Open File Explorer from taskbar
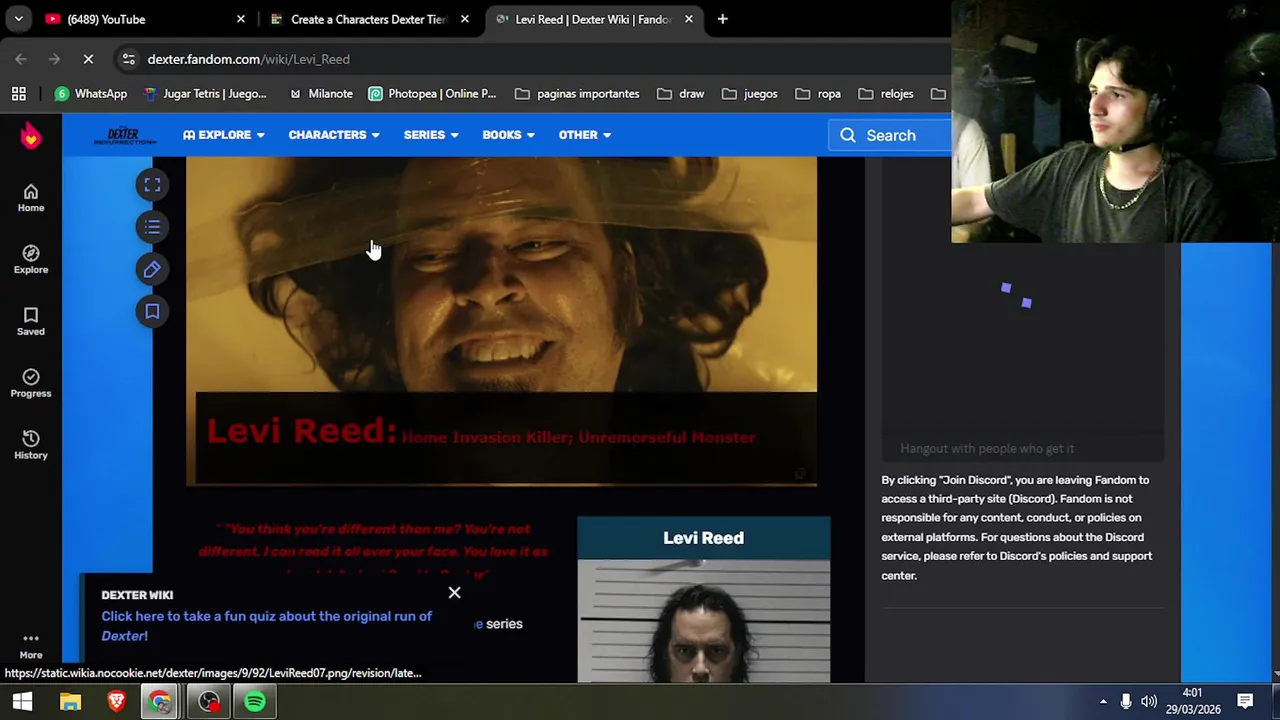The image size is (1280, 720). point(70,702)
